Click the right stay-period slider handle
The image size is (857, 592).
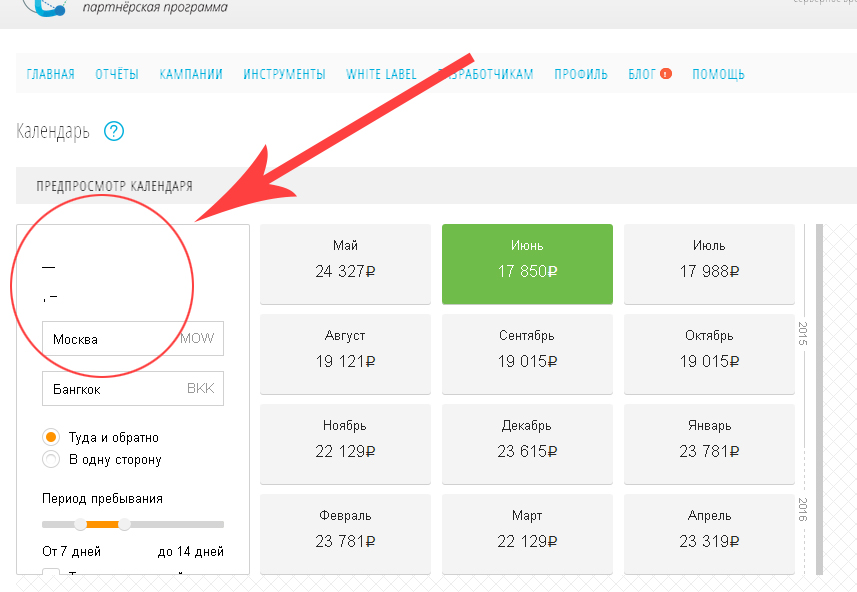[125, 524]
